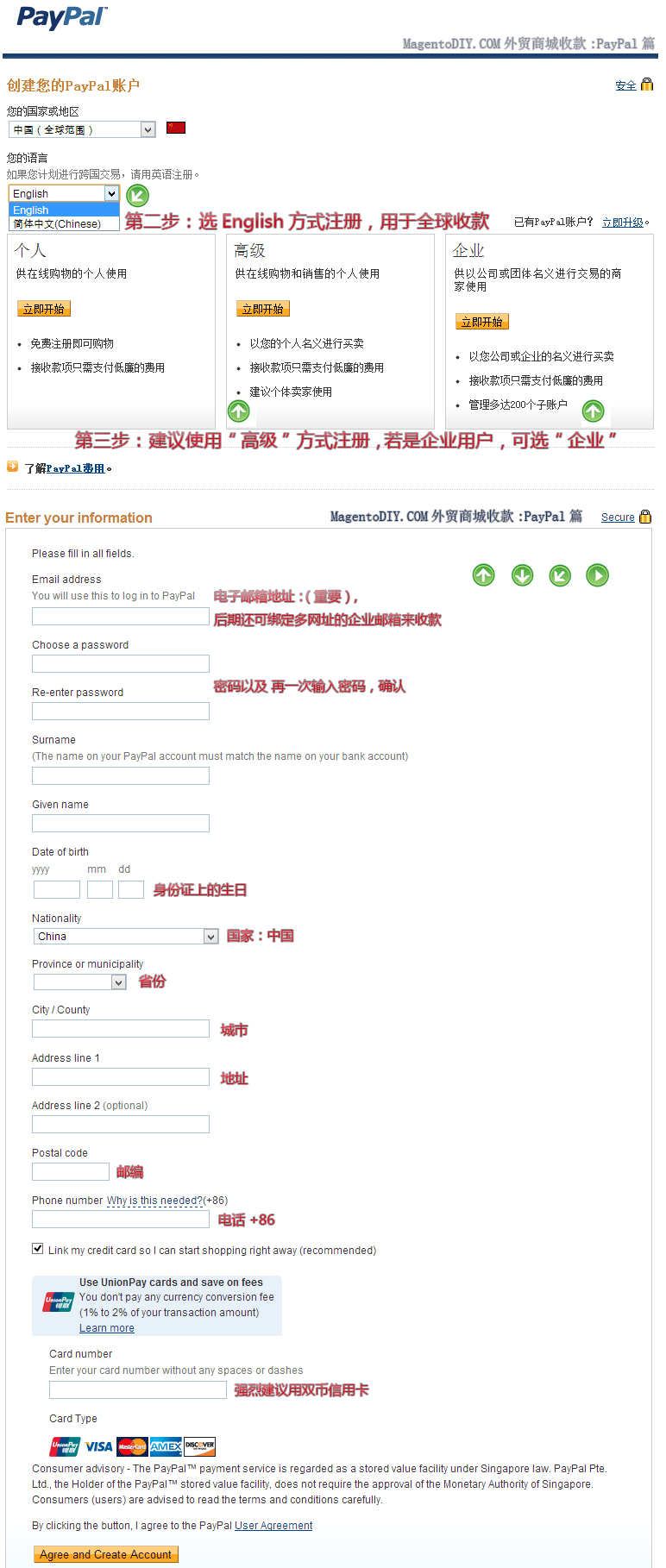
Task: Select VISA card type icon
Action: click(98, 1446)
